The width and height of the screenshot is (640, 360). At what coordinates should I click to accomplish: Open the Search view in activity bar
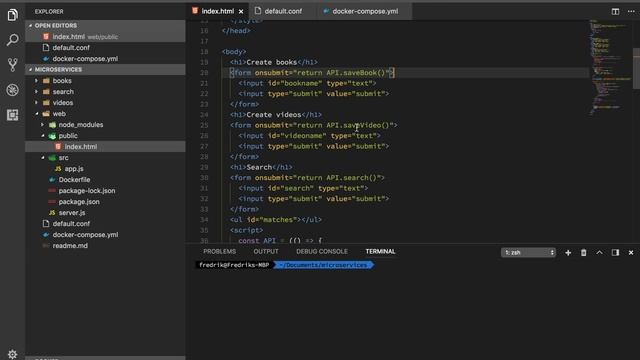(12, 40)
